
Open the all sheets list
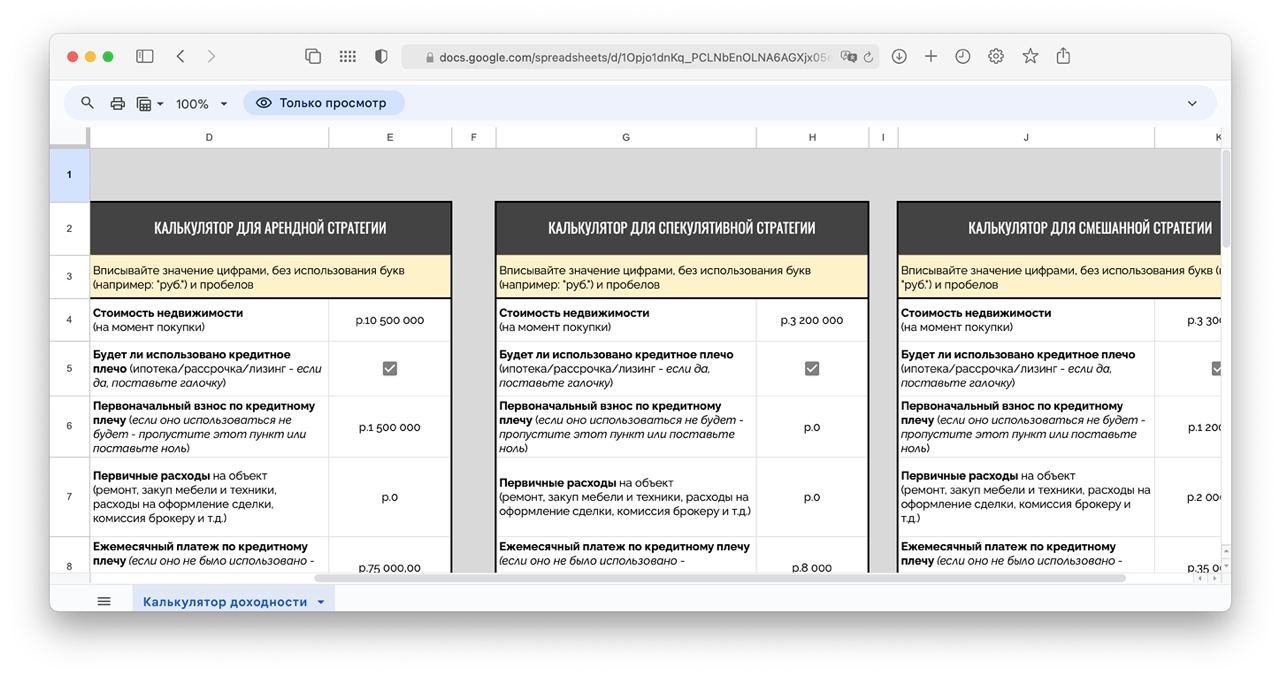104,601
